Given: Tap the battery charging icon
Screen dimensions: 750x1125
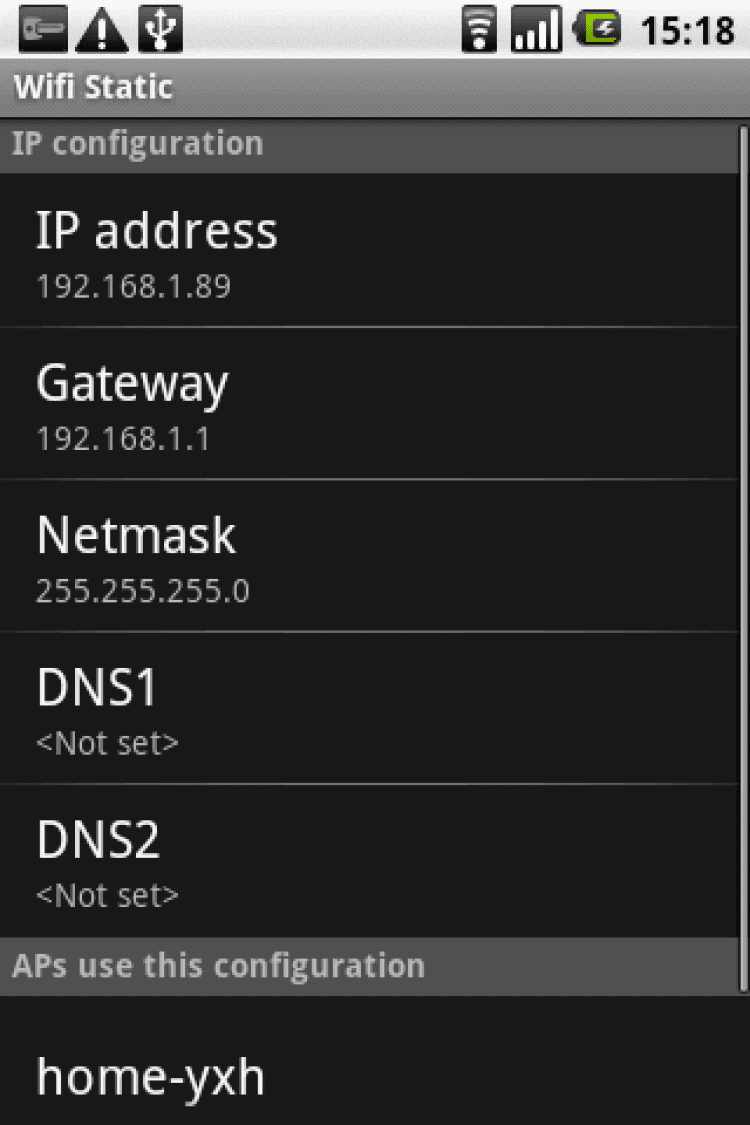Looking at the screenshot, I should [596, 30].
